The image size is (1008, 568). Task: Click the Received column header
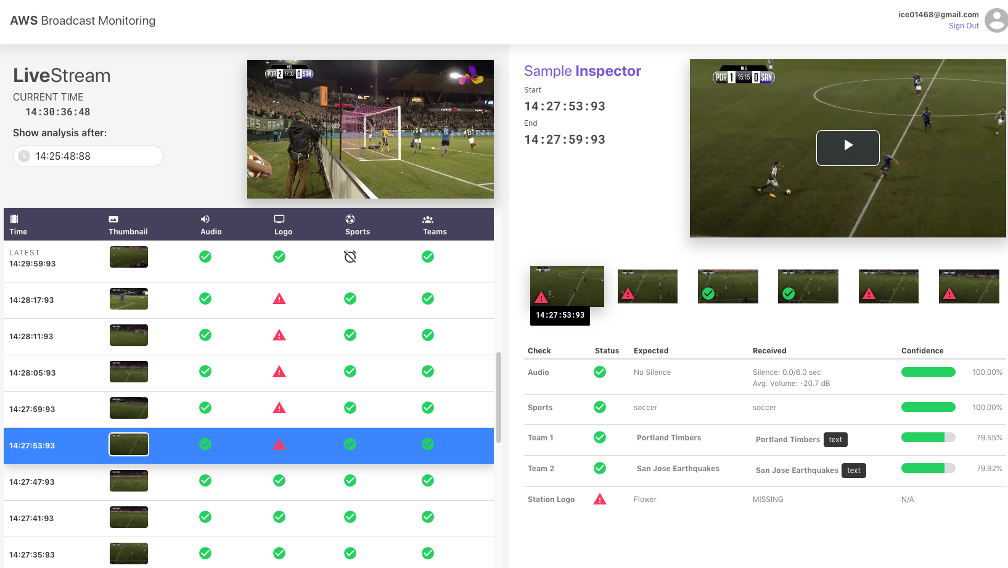coord(769,351)
